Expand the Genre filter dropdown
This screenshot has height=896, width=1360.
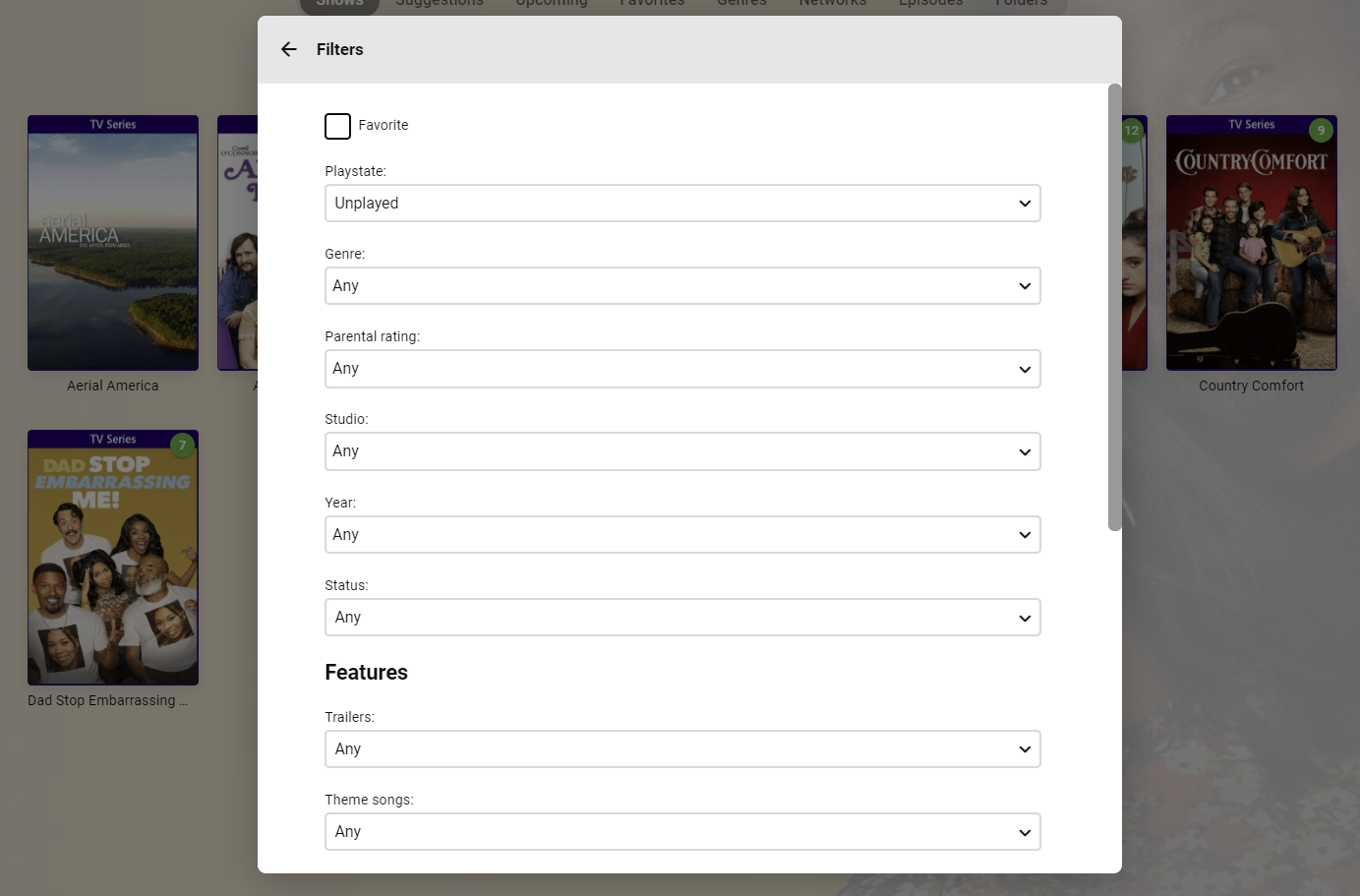click(x=682, y=286)
